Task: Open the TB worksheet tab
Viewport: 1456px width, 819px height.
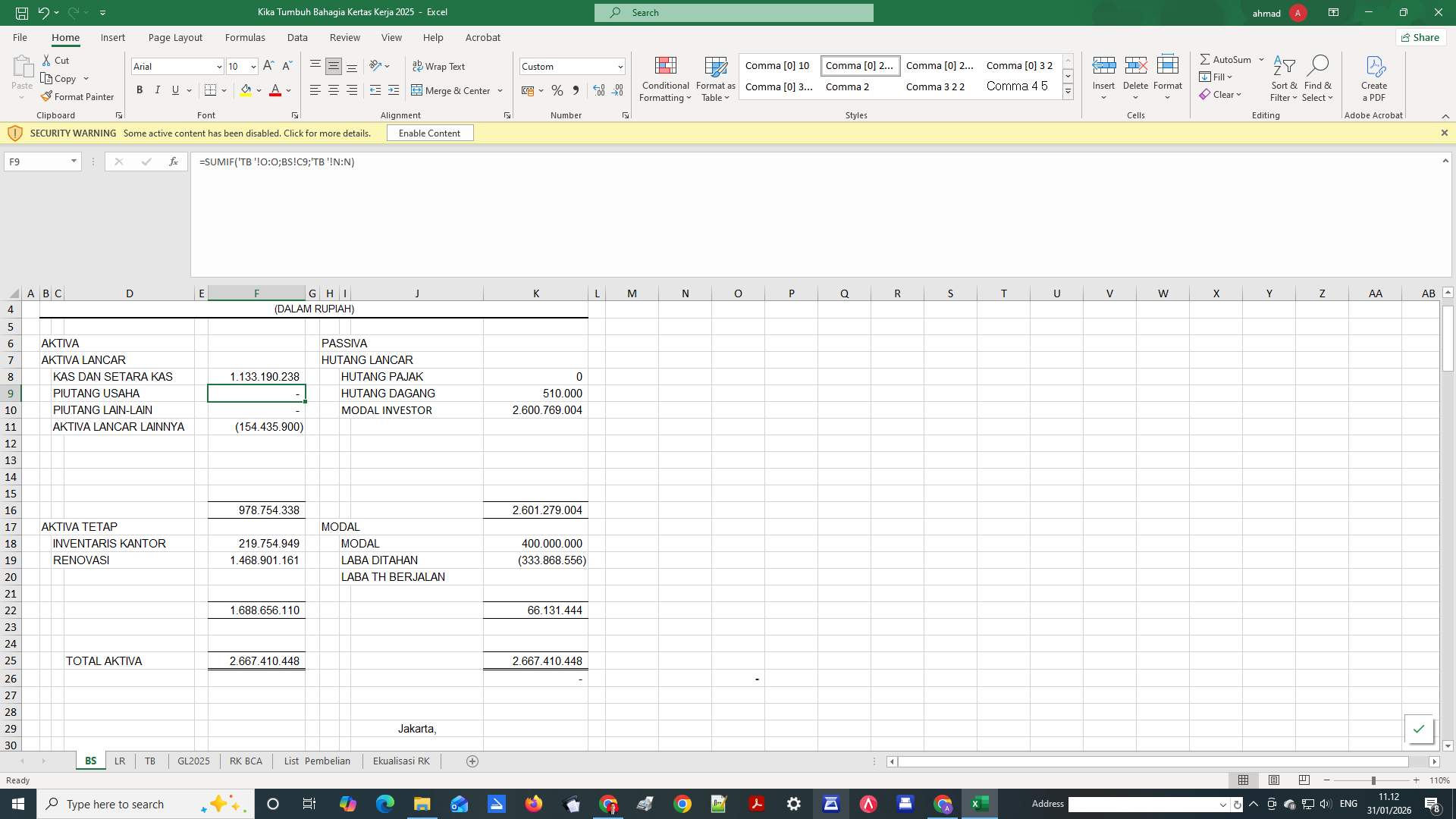Action: pyautogui.click(x=149, y=761)
